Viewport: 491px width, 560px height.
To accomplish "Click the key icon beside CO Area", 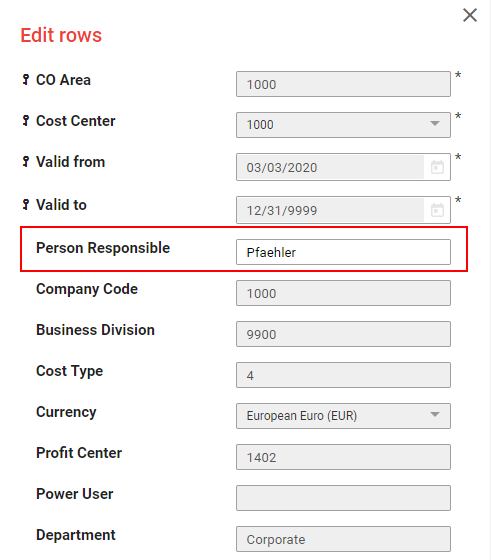I will [26, 80].
